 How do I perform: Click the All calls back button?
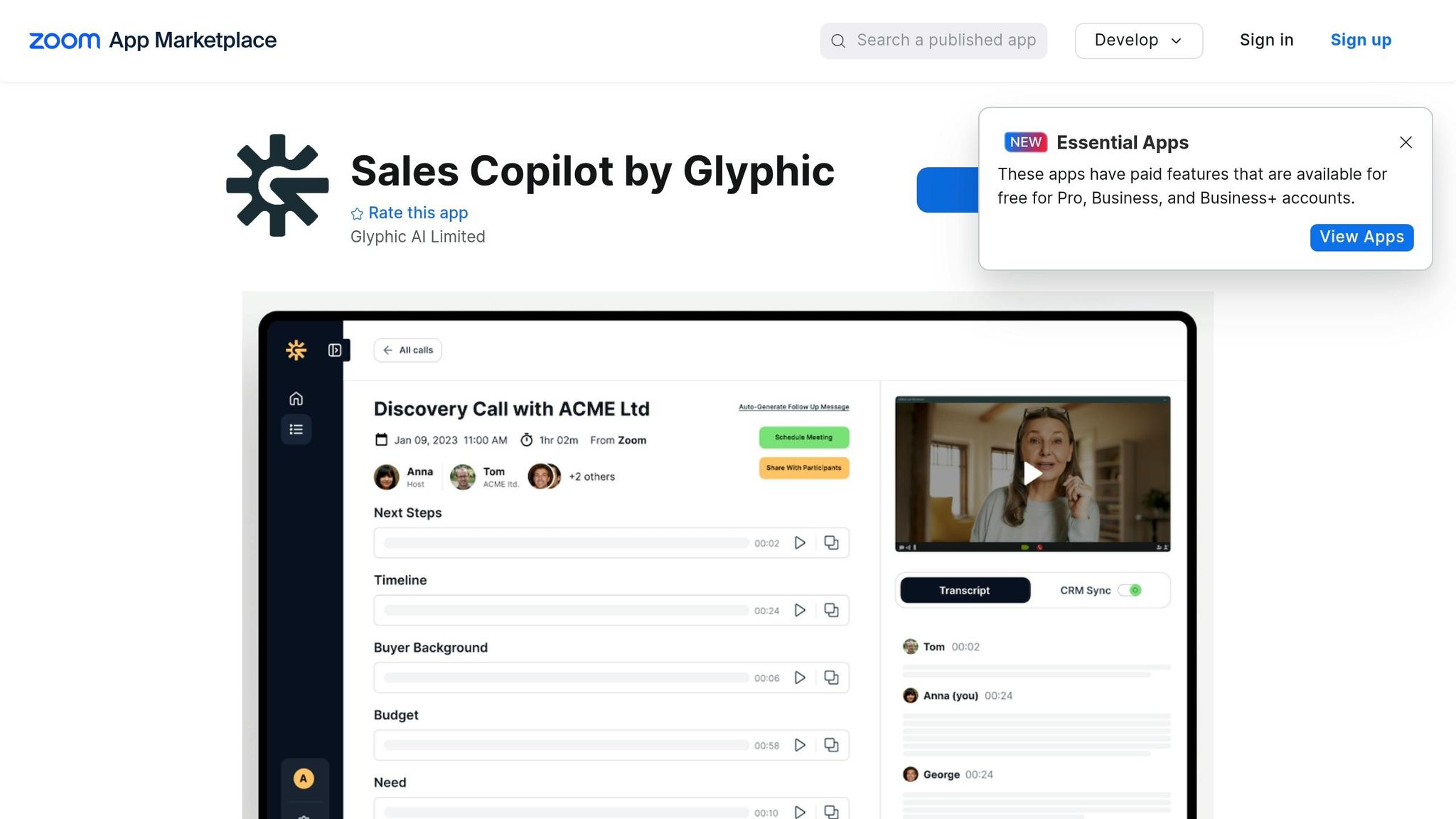point(408,350)
